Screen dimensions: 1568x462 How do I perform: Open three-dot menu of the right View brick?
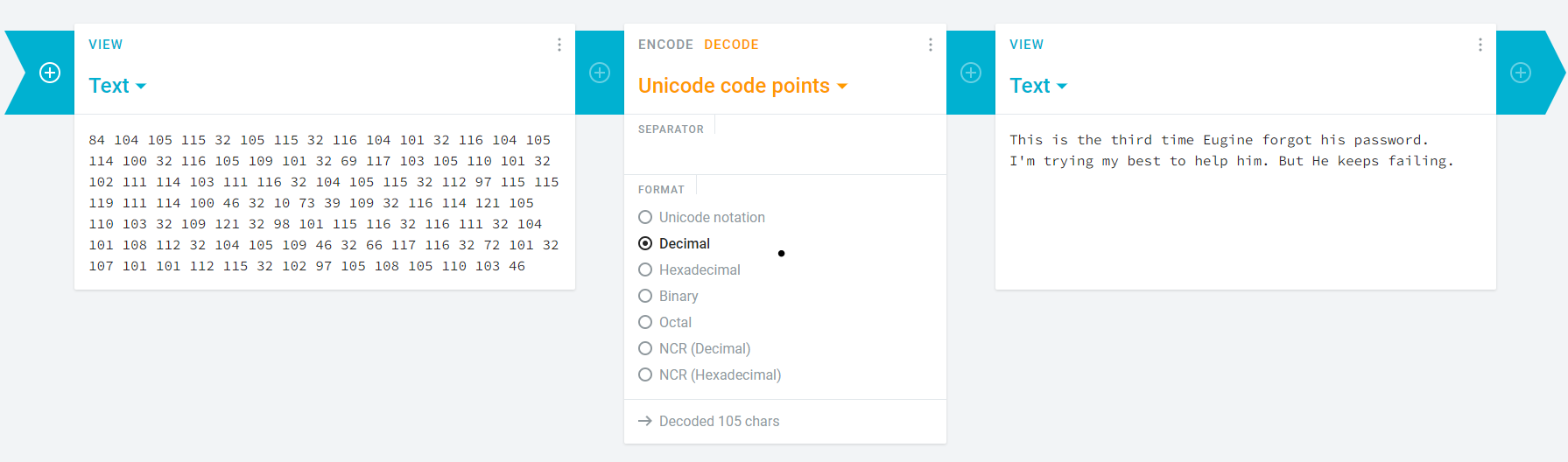(1480, 45)
